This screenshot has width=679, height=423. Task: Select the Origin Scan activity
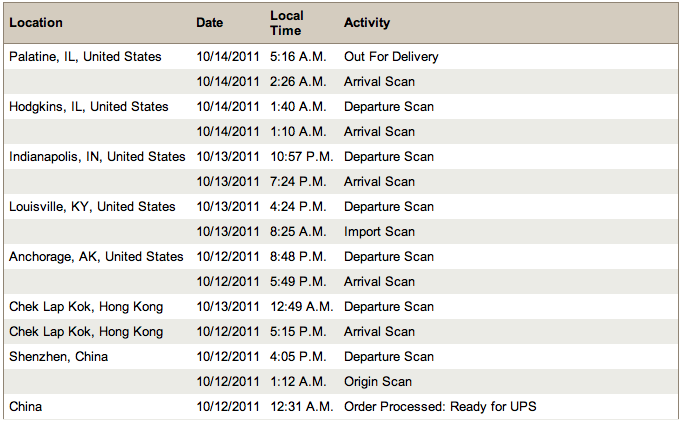tap(378, 381)
